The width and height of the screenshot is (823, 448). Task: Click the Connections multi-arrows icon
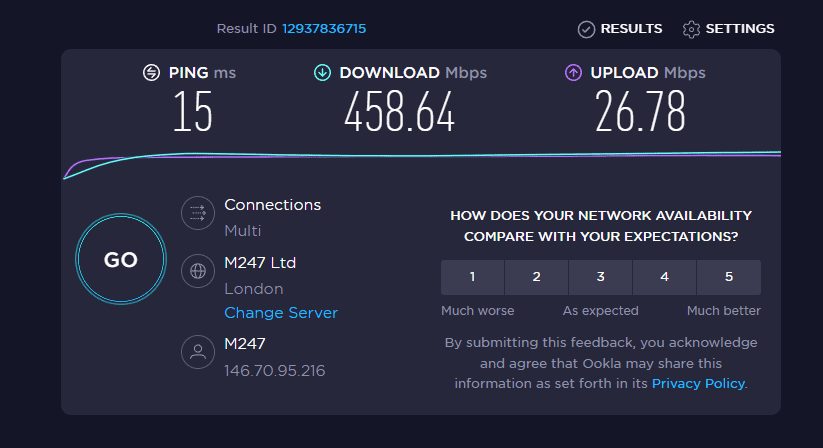(x=197, y=213)
